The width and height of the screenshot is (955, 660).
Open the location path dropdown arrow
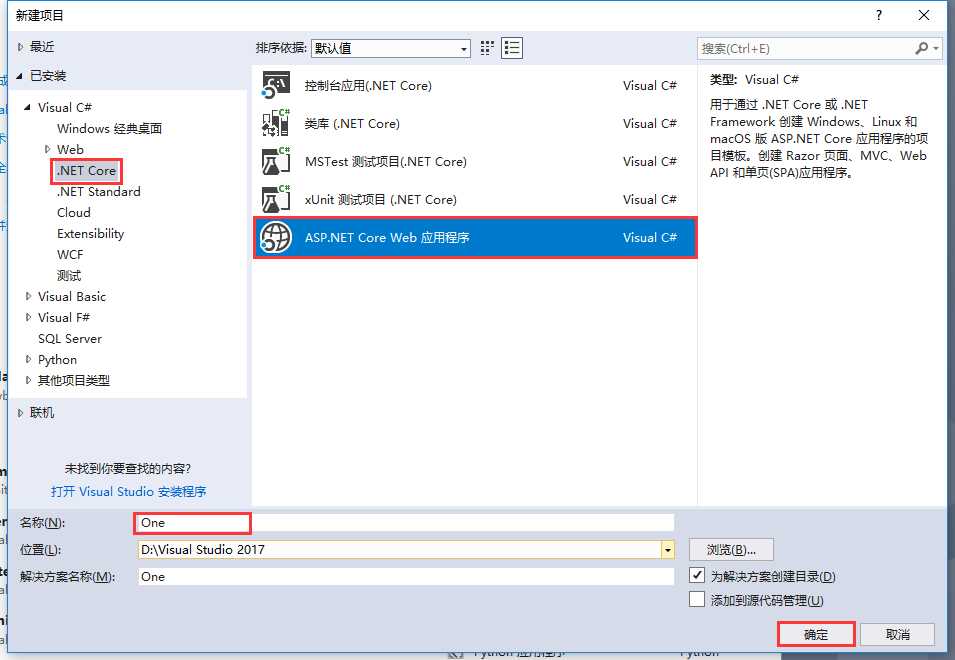[x=668, y=550]
